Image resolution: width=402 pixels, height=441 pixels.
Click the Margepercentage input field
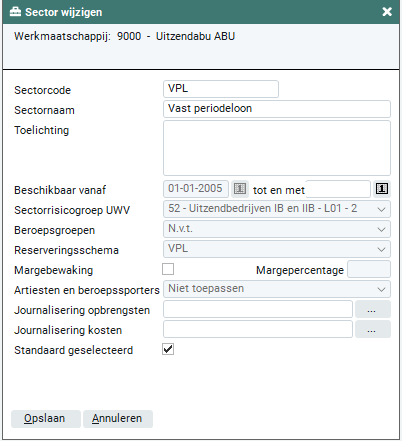pos(369,269)
